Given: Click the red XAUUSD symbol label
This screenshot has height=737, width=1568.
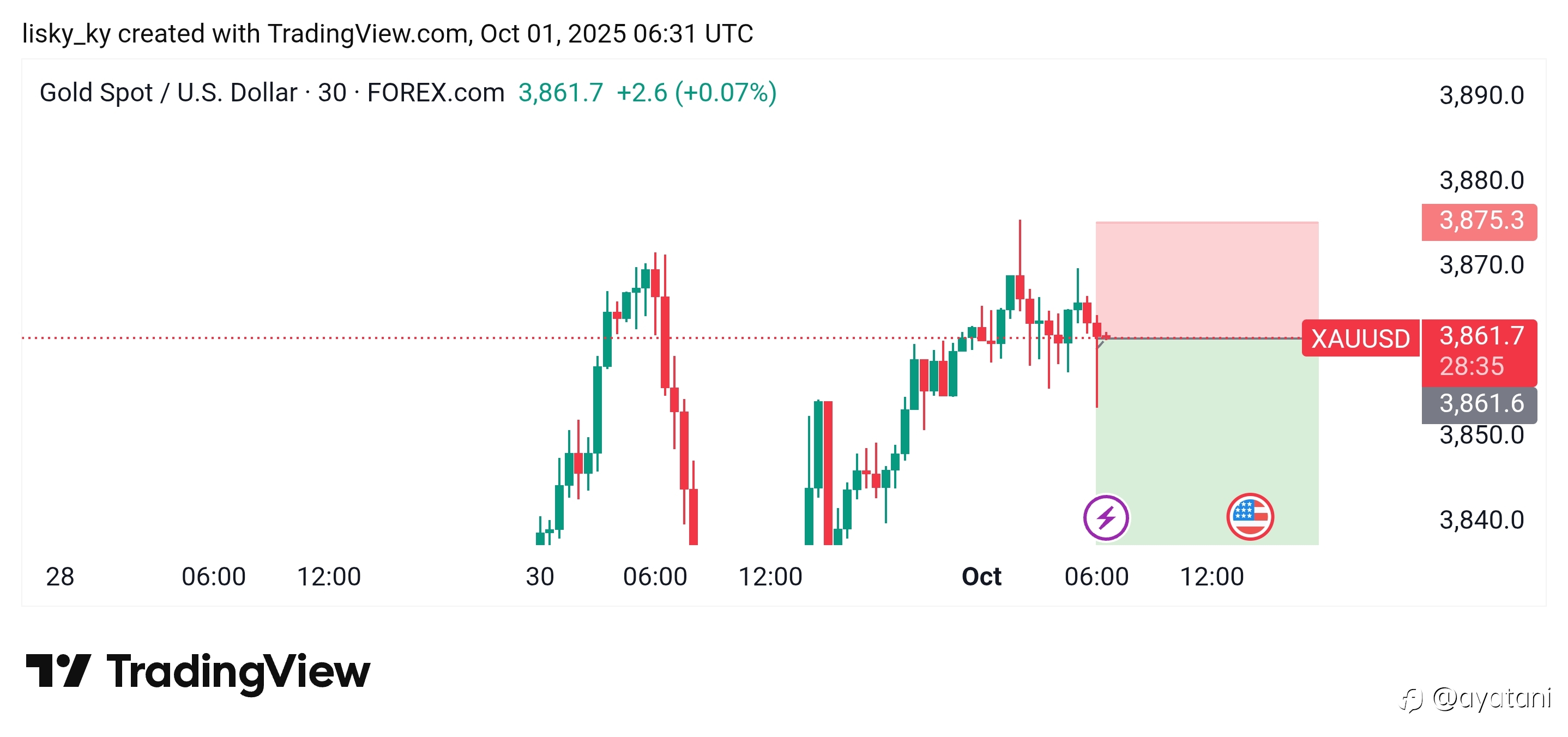Looking at the screenshot, I should pos(1360,339).
